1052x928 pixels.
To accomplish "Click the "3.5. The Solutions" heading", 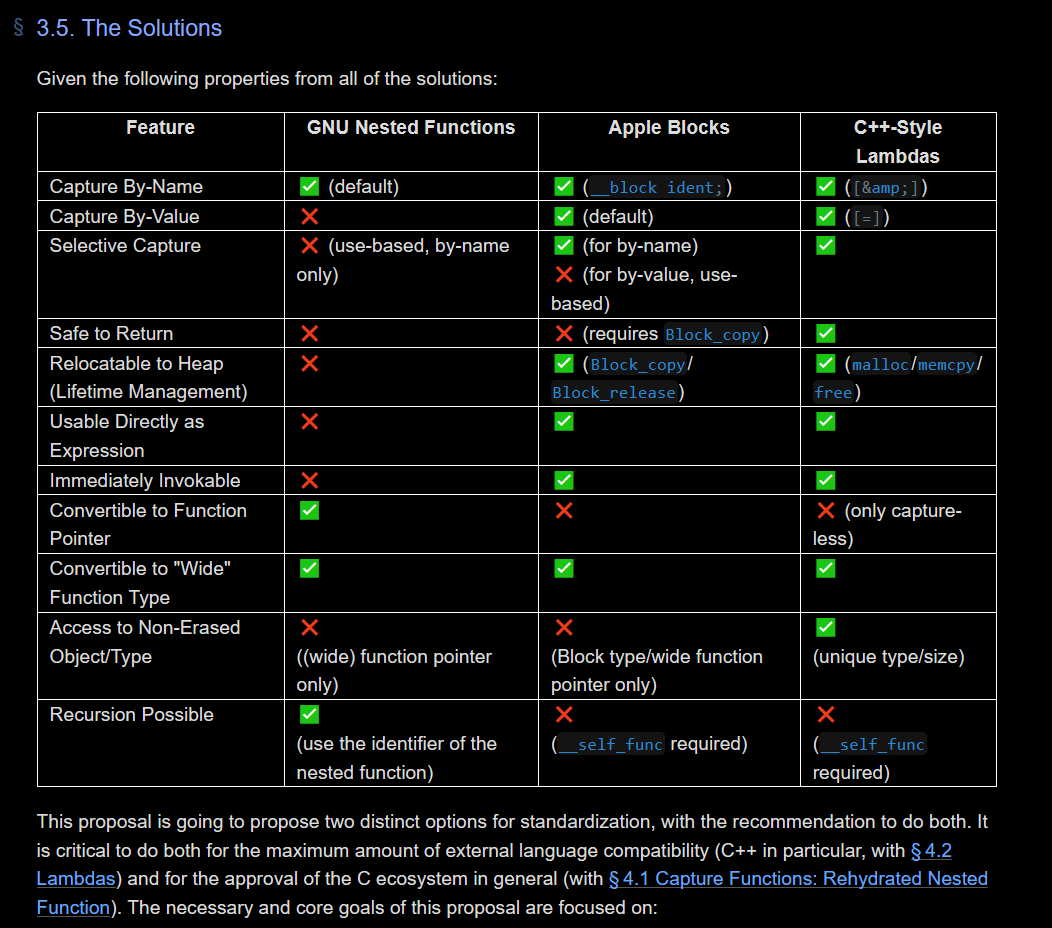I will [129, 28].
